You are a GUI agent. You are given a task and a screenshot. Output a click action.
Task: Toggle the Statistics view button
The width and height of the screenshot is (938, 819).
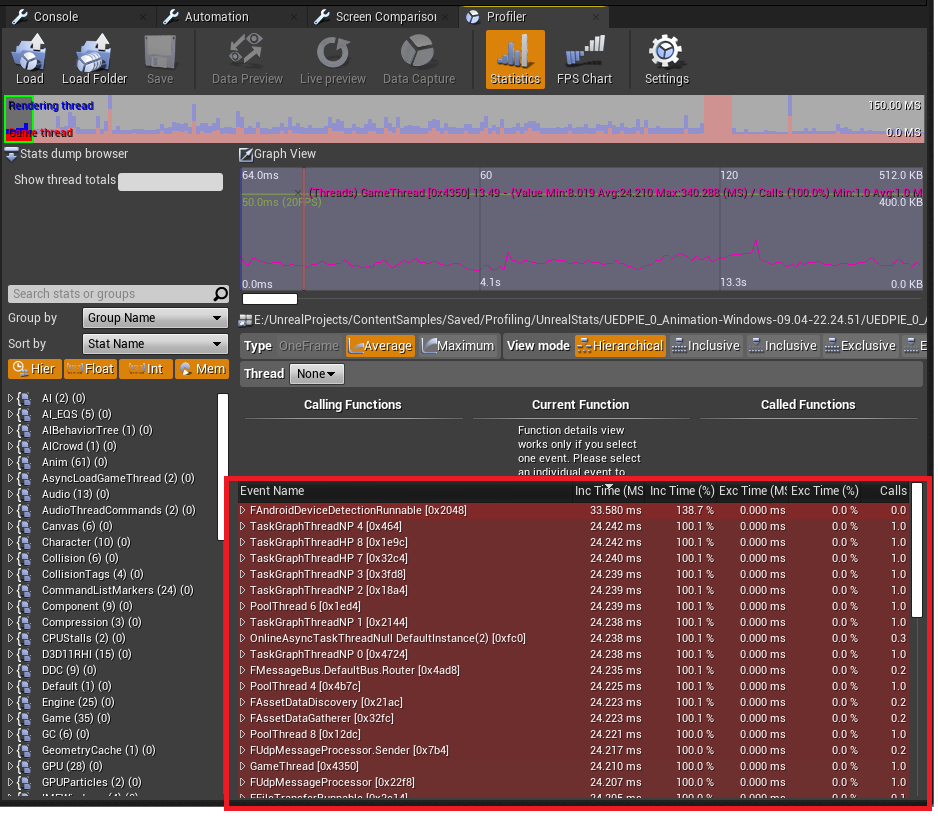515,60
